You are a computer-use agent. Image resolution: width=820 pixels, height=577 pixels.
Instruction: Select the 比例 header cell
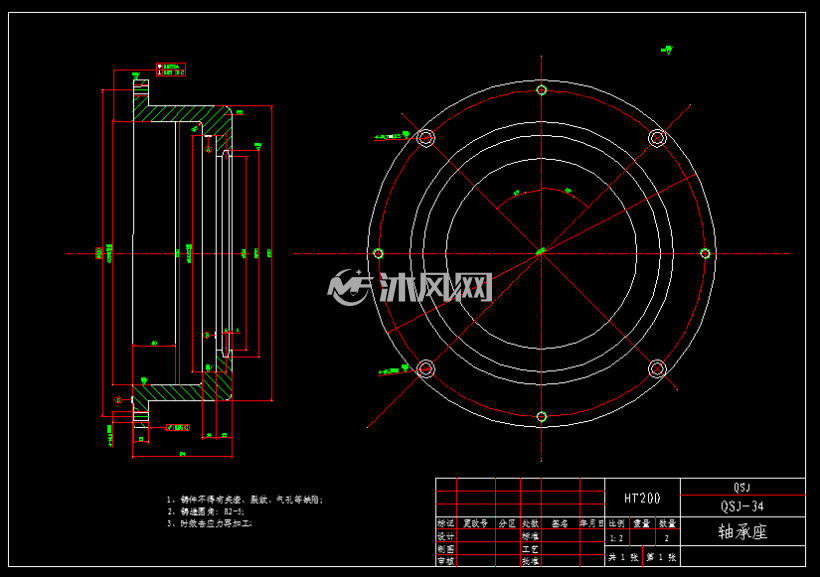point(617,523)
